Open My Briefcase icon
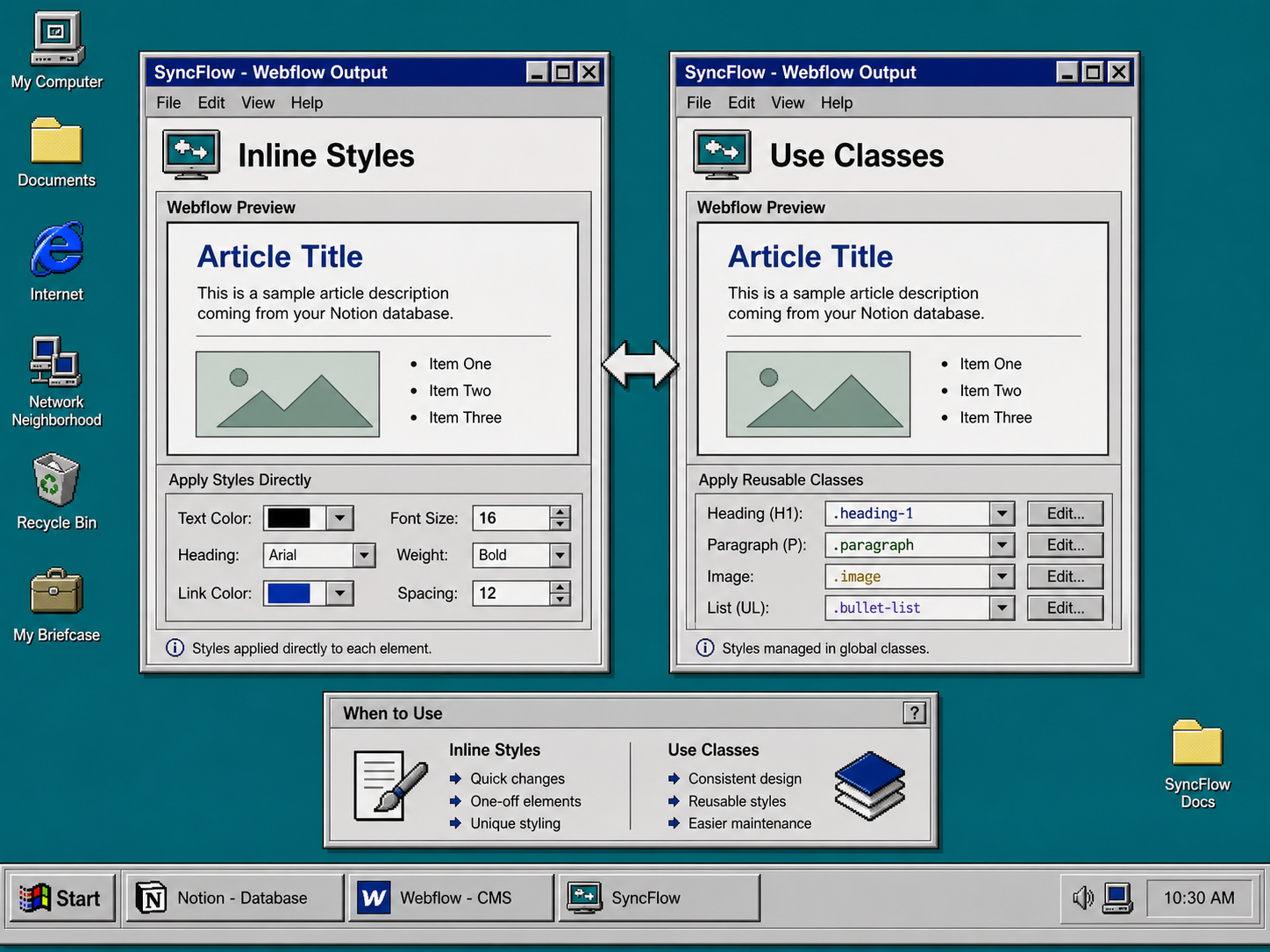This screenshot has width=1270, height=952. tap(56, 592)
